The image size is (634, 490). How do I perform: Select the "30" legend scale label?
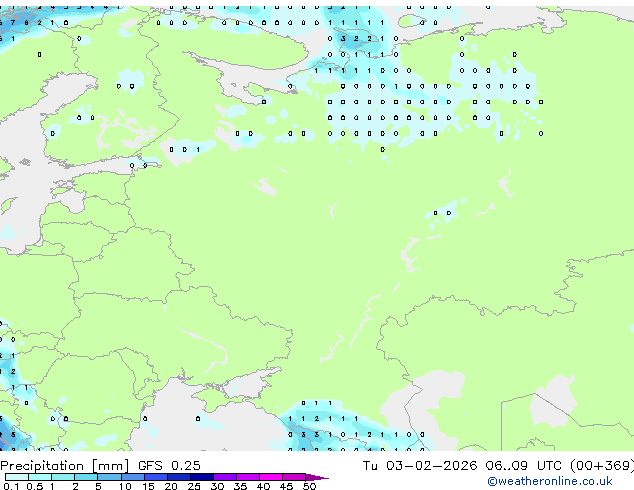pos(217,486)
